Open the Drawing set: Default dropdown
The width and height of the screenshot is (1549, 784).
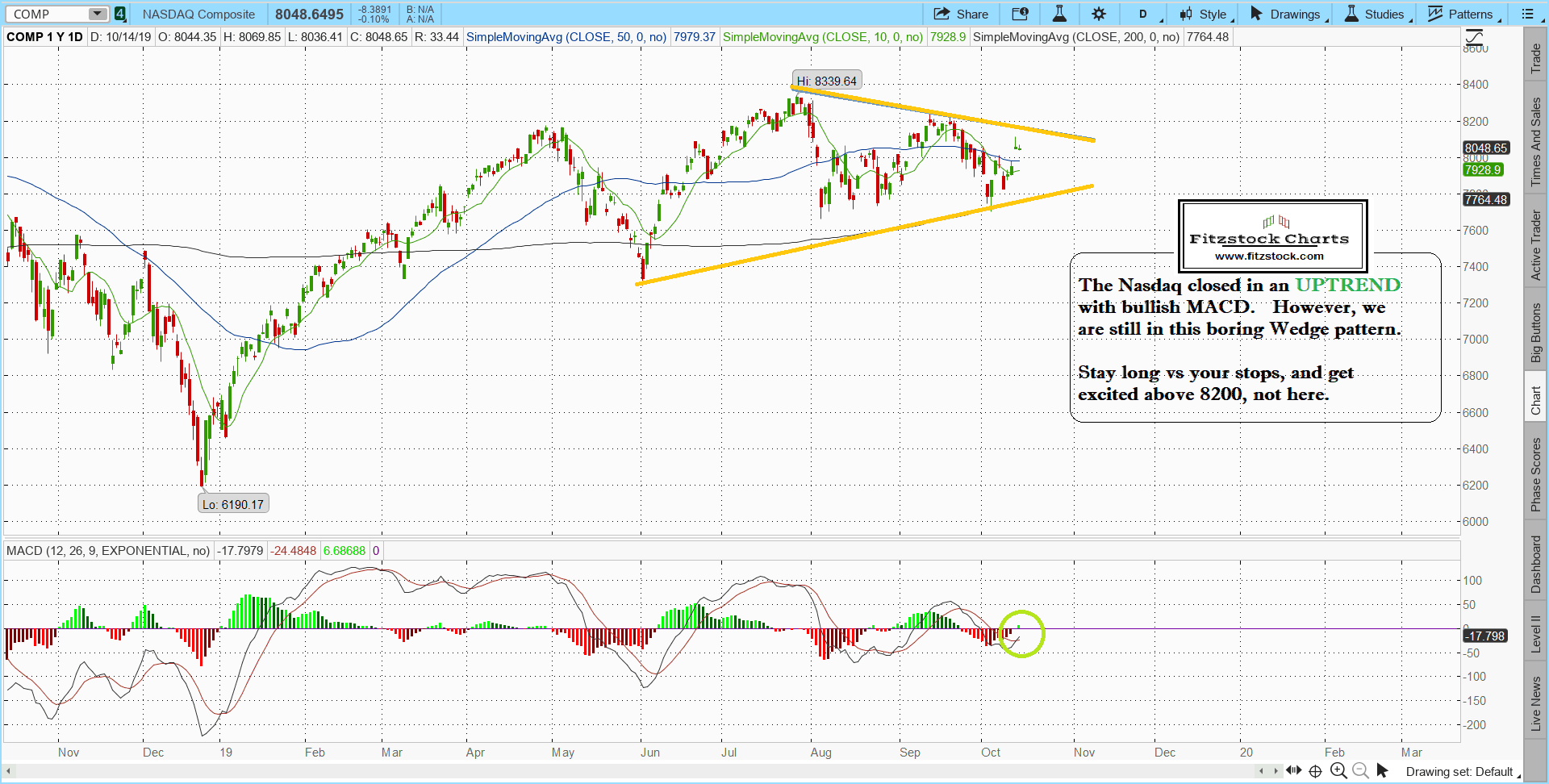[x=1460, y=772]
